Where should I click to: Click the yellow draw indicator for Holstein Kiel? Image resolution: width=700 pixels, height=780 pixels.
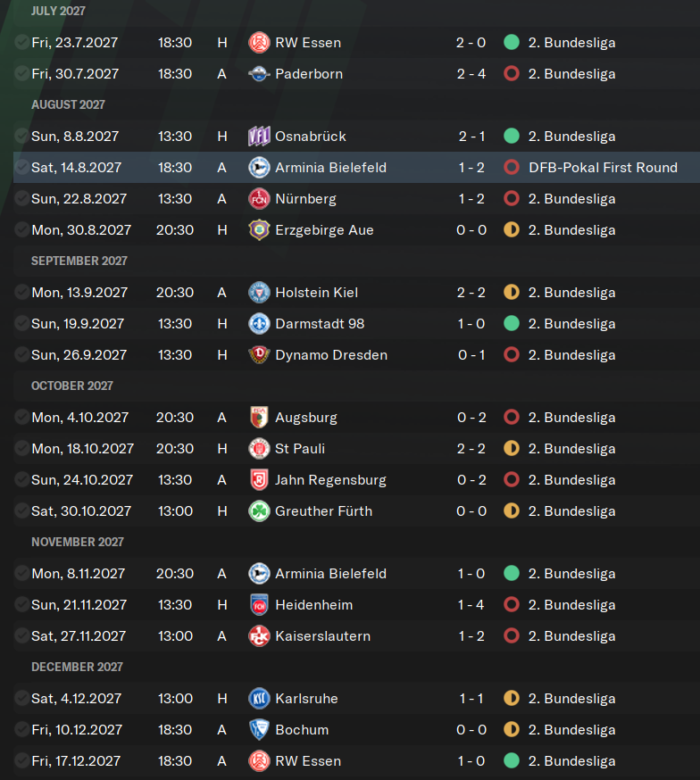point(511,292)
